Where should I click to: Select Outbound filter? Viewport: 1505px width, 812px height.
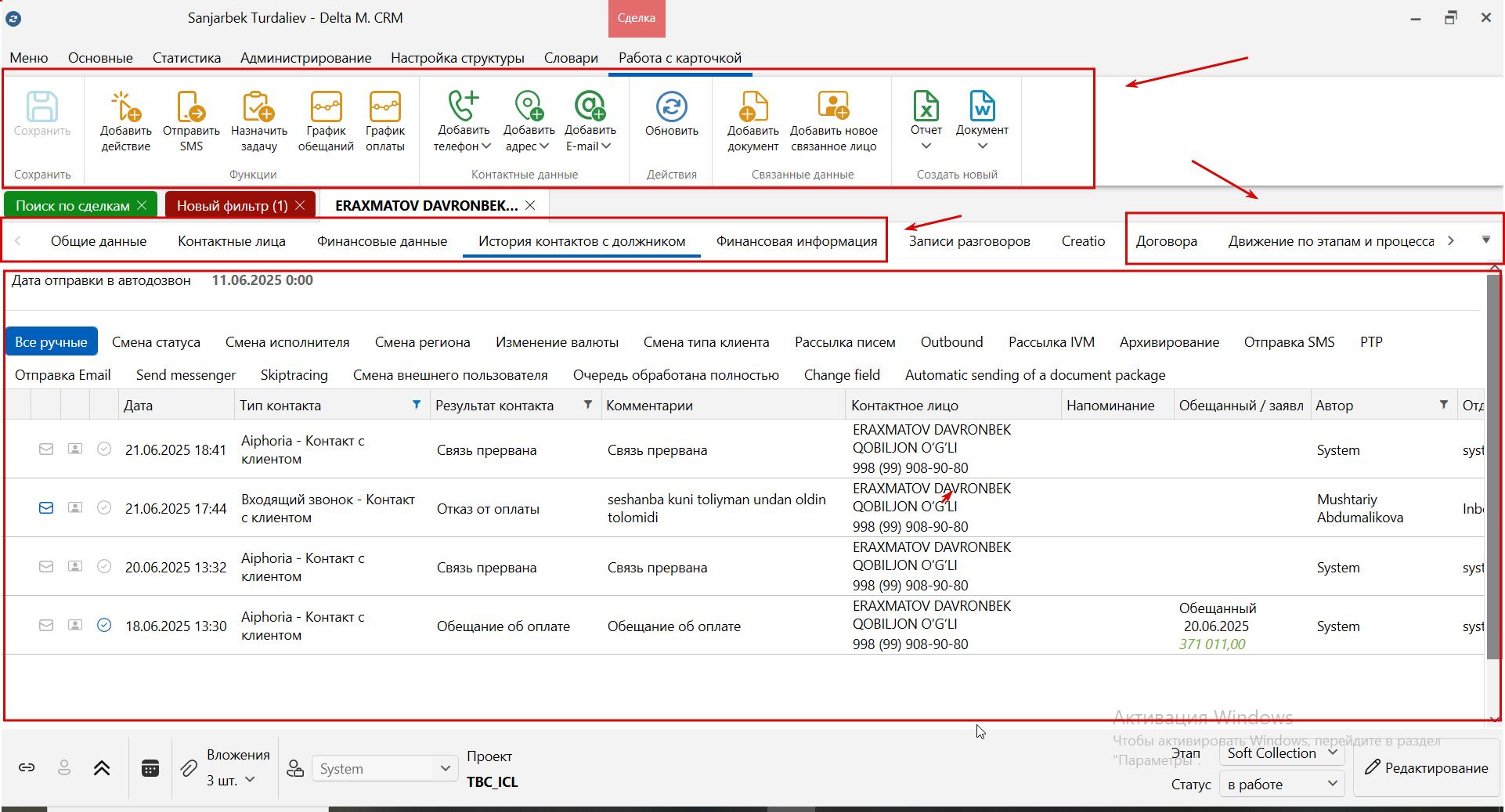(951, 342)
